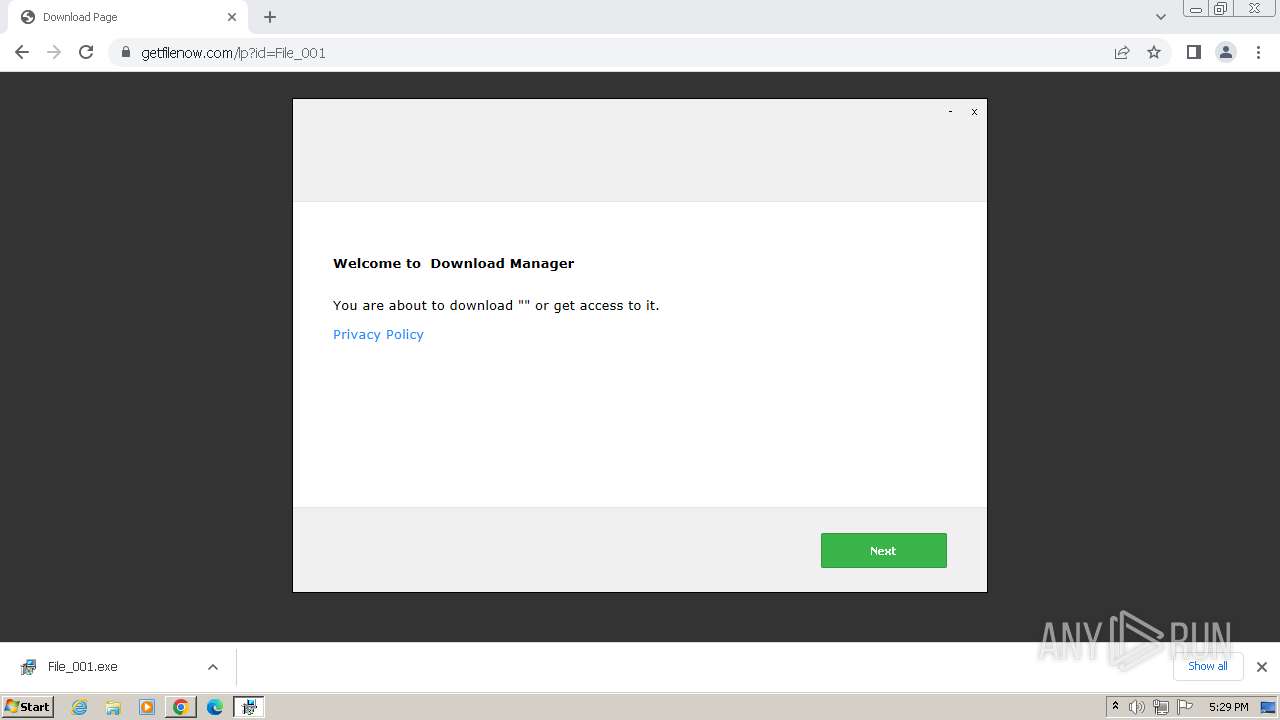This screenshot has height=720, width=1280.
Task: Reload the current page
Action: click(86, 52)
